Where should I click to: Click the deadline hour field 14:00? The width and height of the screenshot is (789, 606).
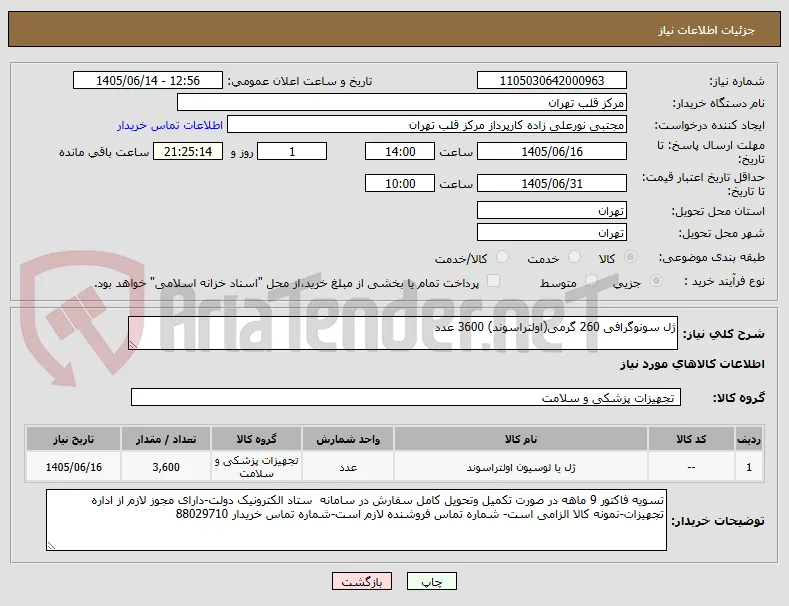tap(400, 152)
